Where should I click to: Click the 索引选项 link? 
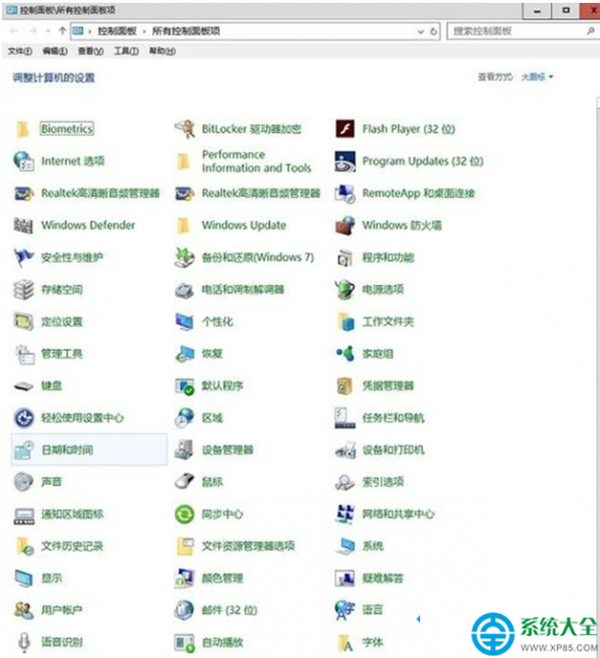point(383,482)
